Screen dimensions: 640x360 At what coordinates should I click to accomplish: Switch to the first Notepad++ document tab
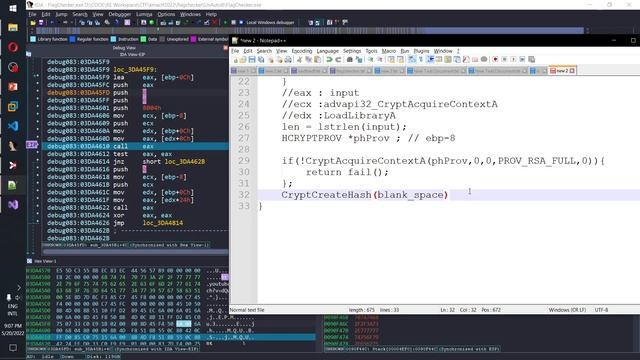click(x=244, y=71)
